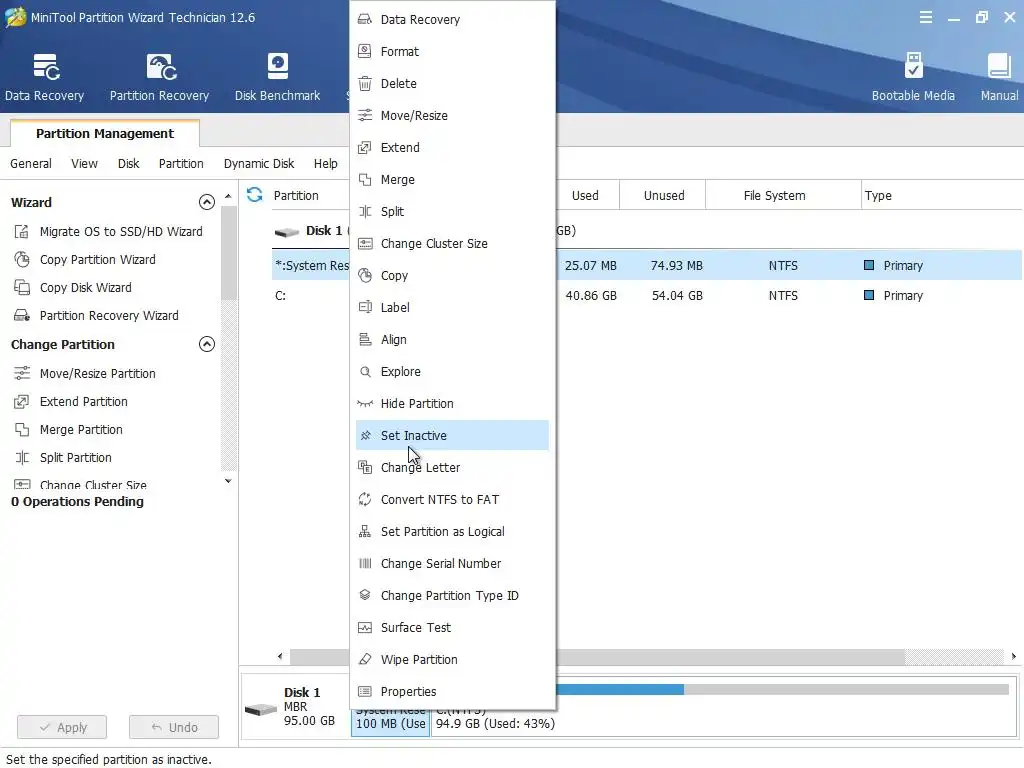Open the Manual icon
The width and height of the screenshot is (1024, 768).
pos(999,77)
